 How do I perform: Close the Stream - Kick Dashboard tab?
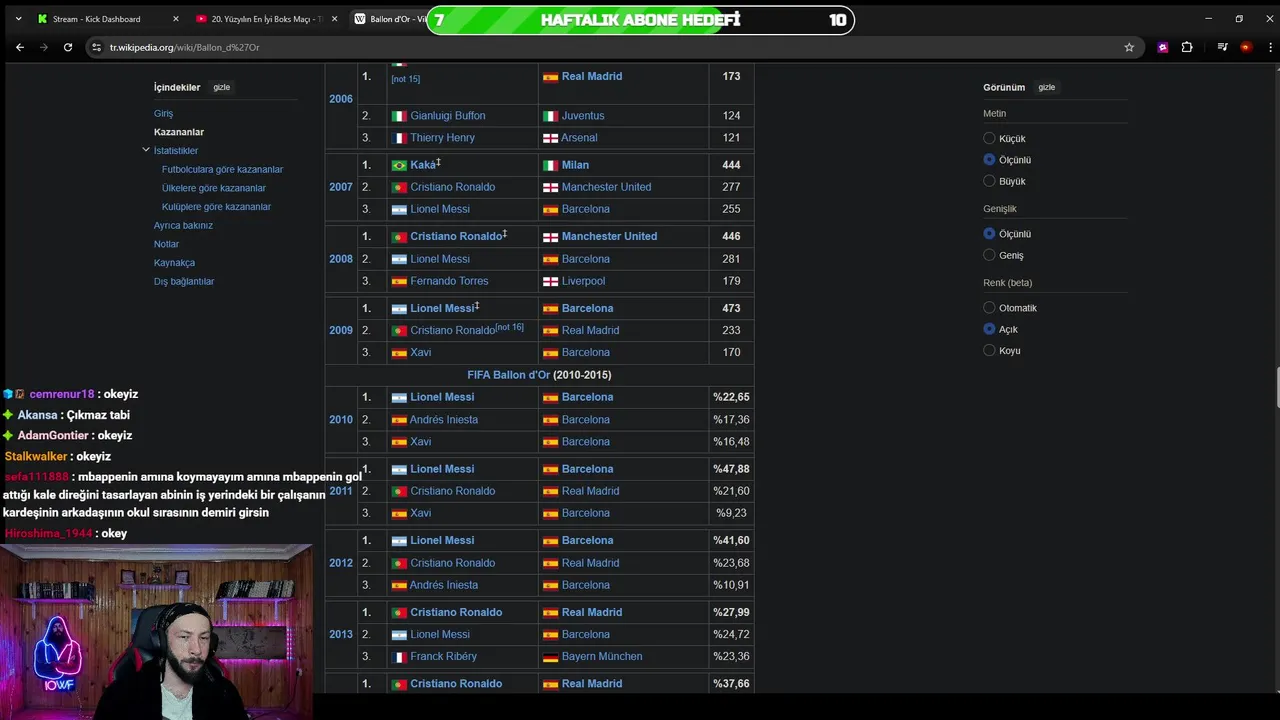(176, 19)
